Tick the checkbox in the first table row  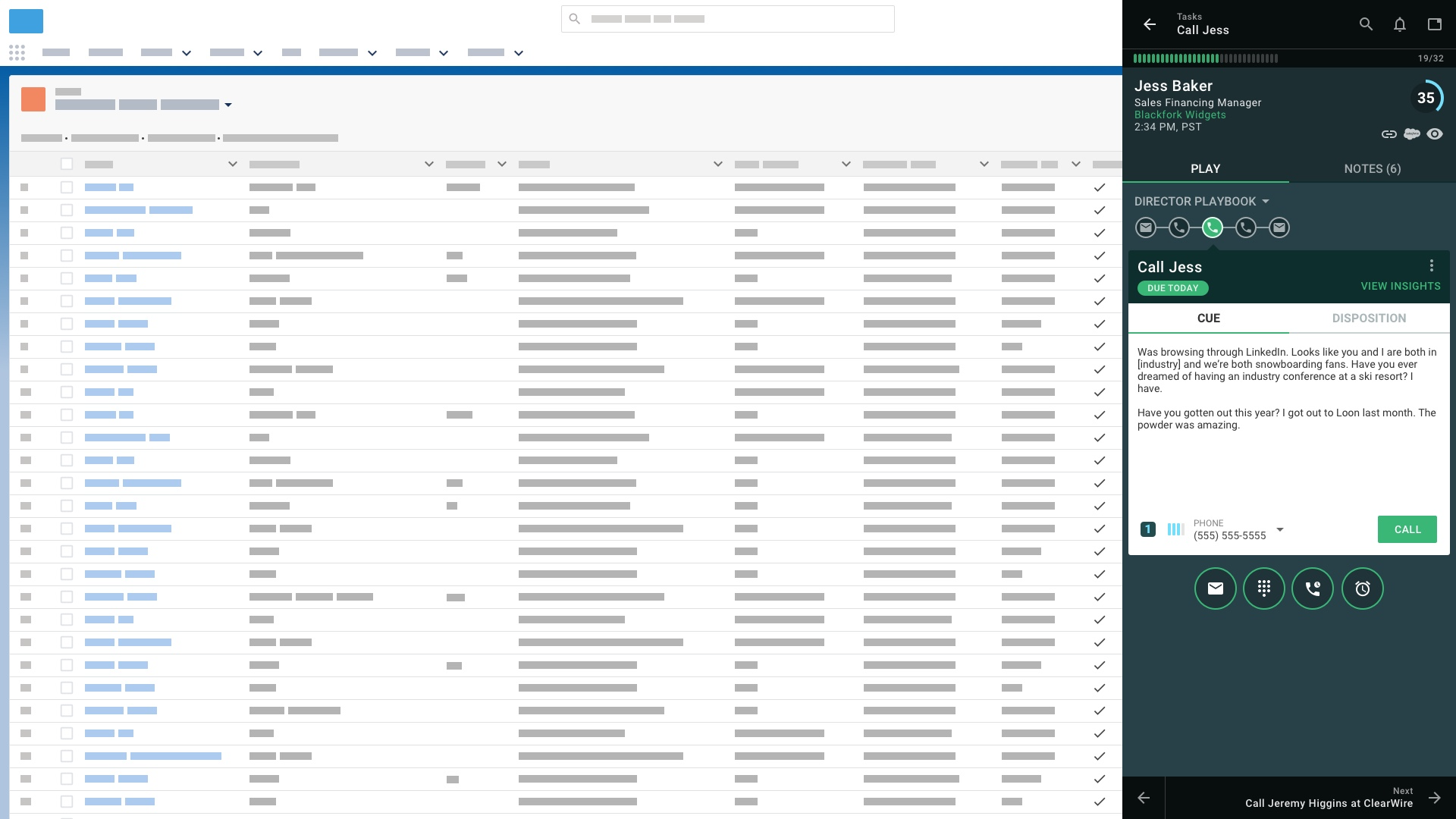click(67, 187)
